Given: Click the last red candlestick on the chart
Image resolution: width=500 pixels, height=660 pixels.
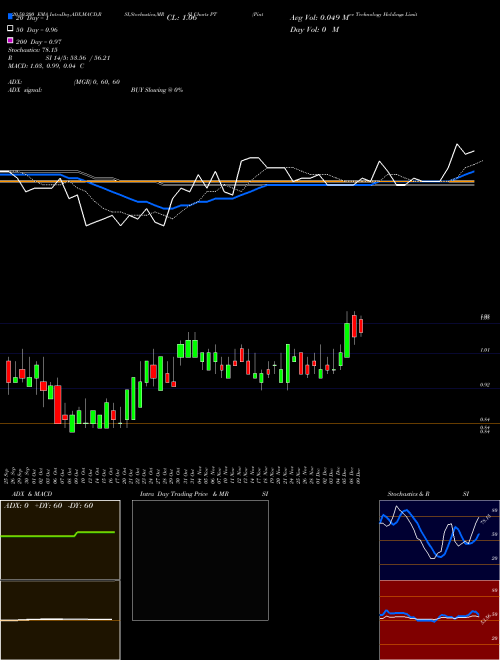Looking at the screenshot, I should point(361,326).
